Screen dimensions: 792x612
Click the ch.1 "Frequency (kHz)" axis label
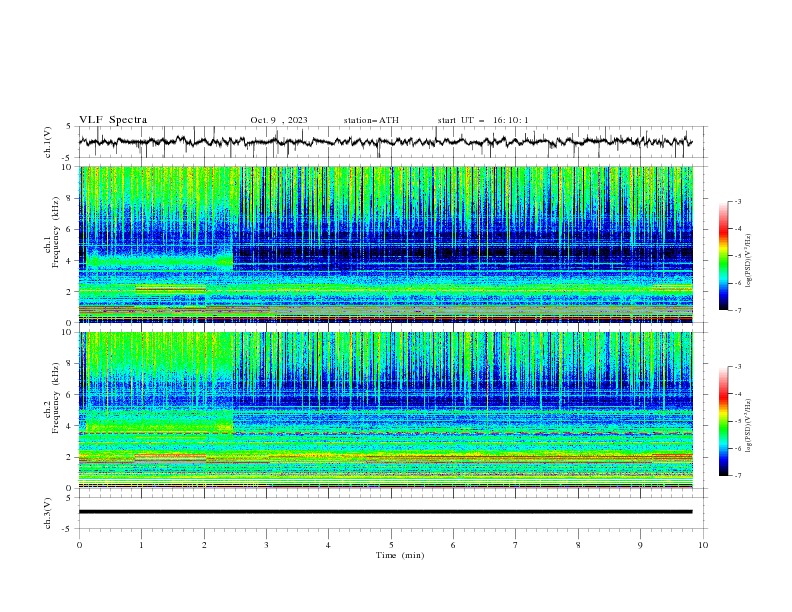tap(56, 234)
